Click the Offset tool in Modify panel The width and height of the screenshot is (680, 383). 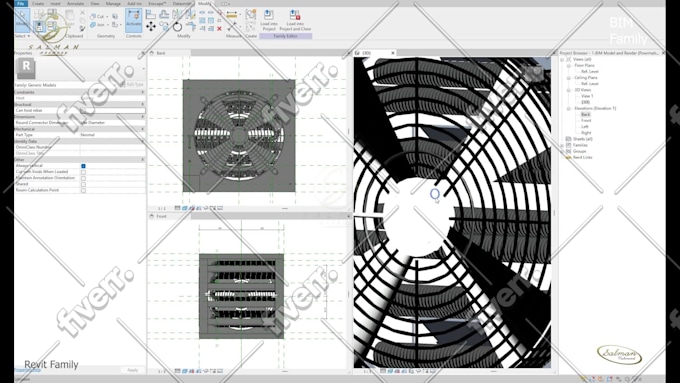(164, 14)
